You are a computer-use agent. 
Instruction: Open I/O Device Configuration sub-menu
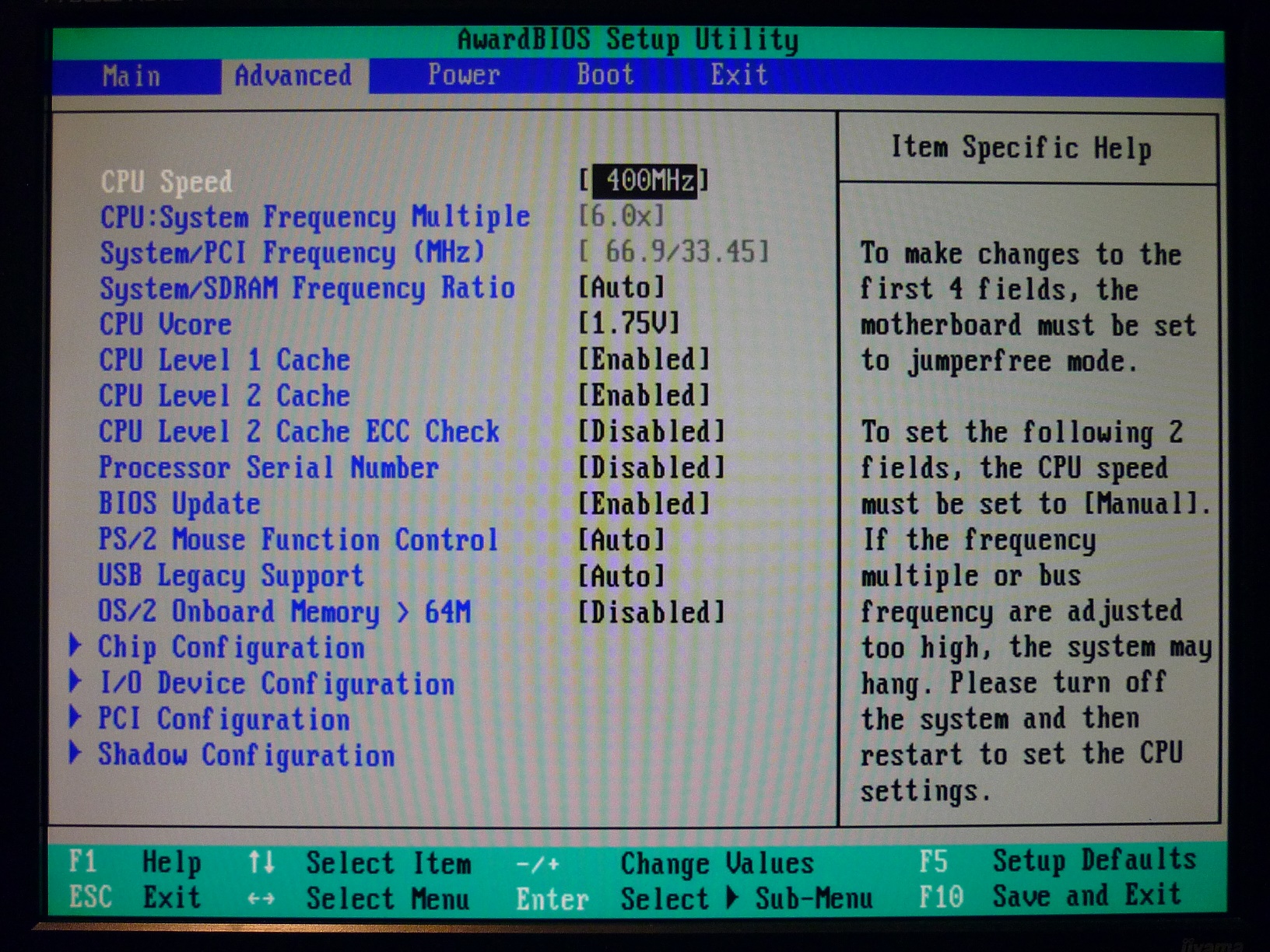276,684
